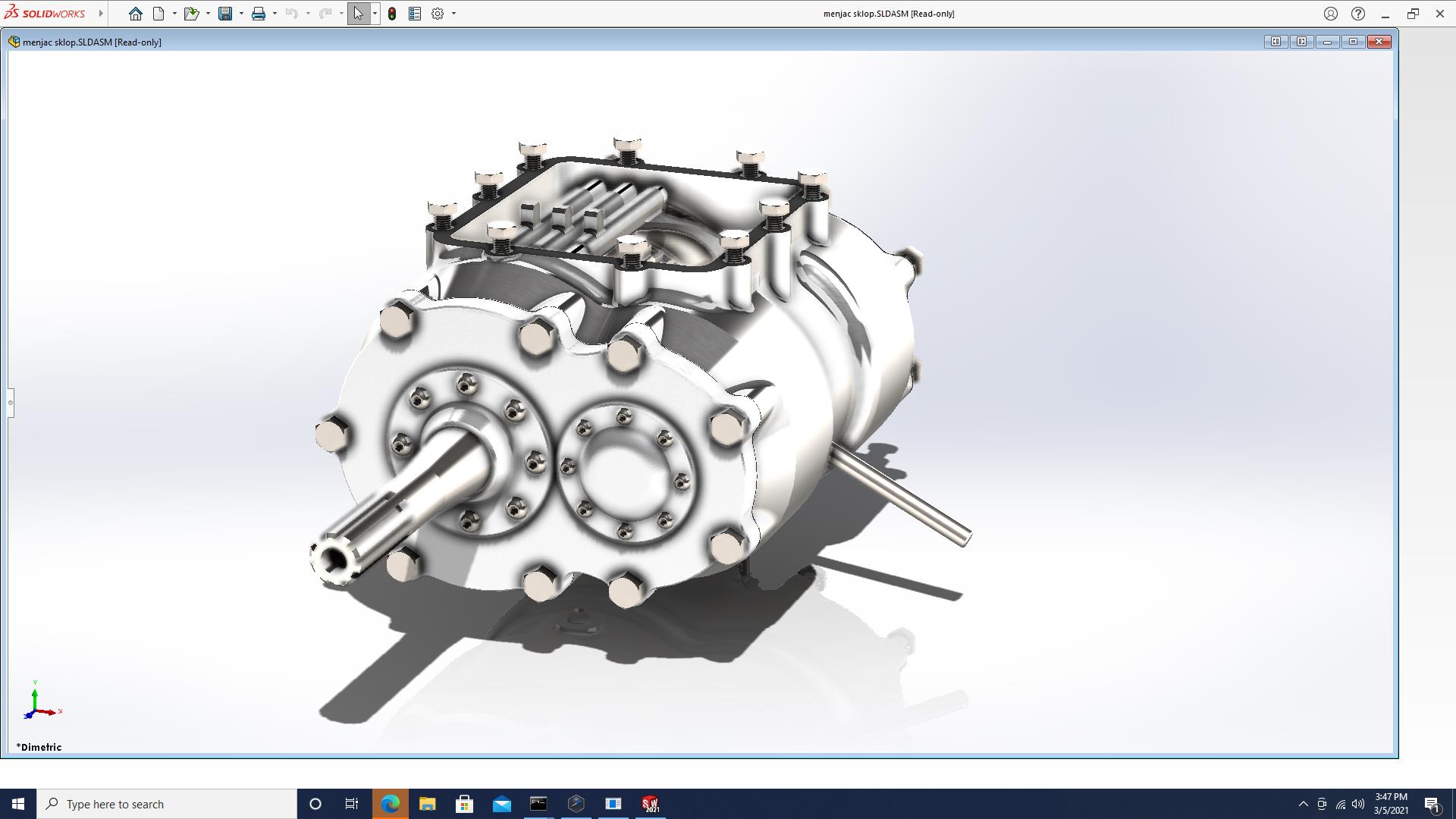Open network Wi-Fi settings
Viewport: 1456px width, 819px height.
(1340, 804)
